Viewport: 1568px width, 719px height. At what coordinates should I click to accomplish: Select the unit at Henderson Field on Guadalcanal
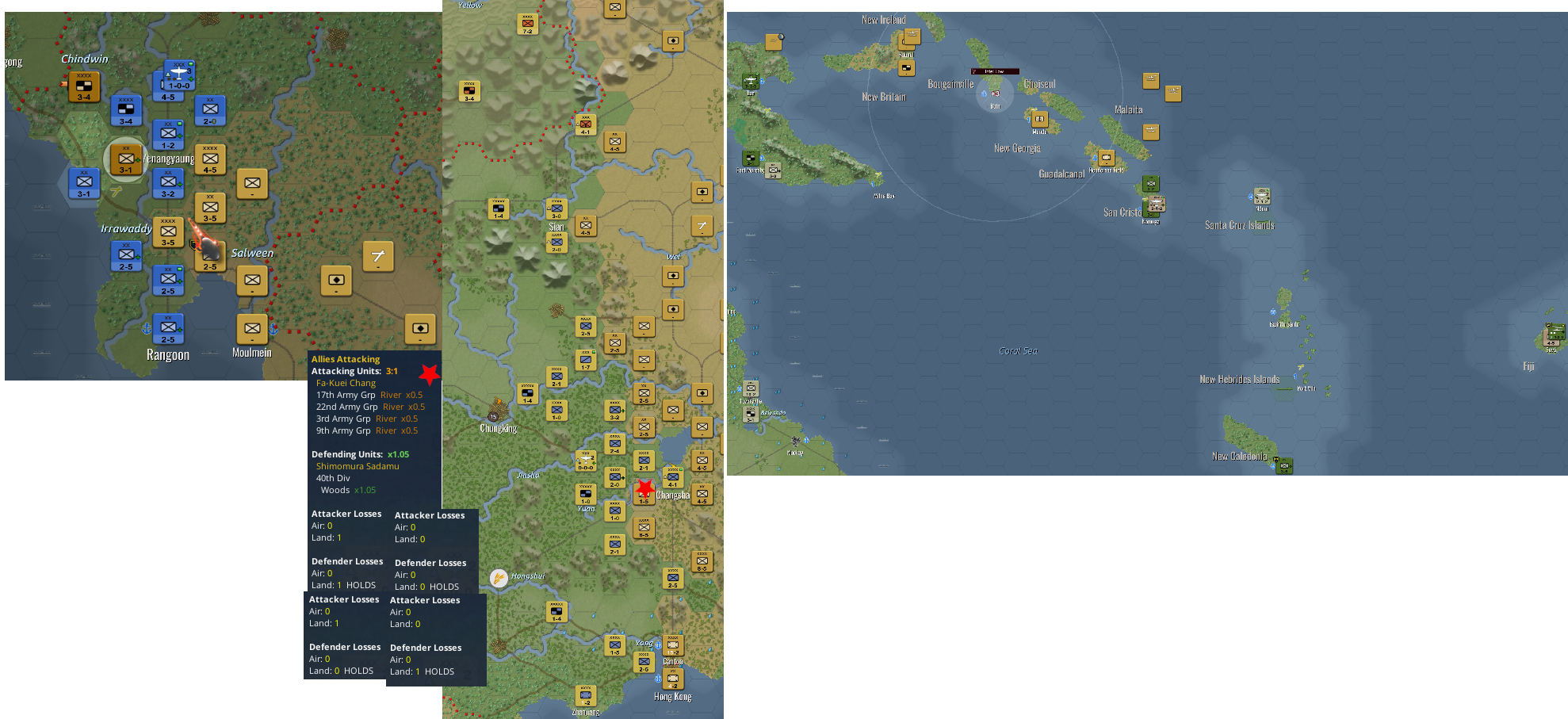1107,158
